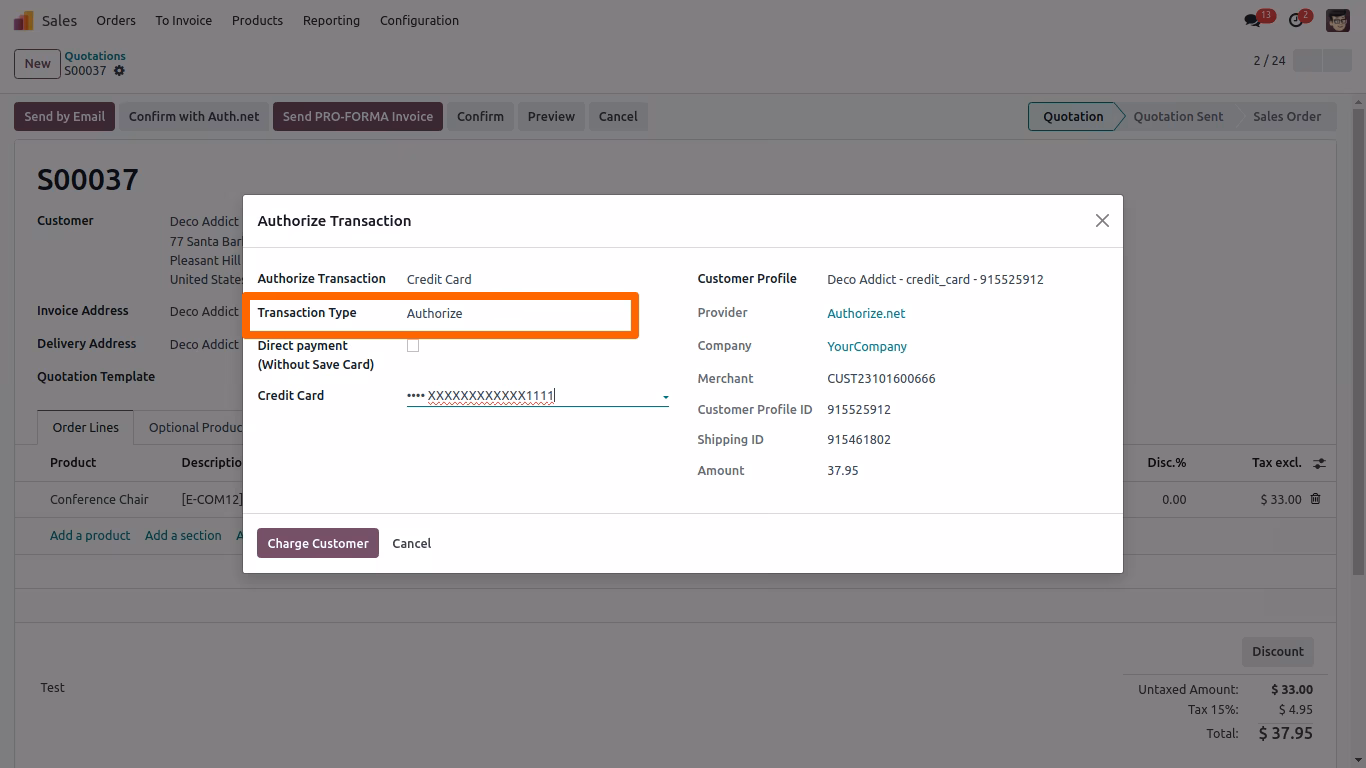
Task: Click the Cancel button in the action bar
Action: pyautogui.click(x=618, y=116)
